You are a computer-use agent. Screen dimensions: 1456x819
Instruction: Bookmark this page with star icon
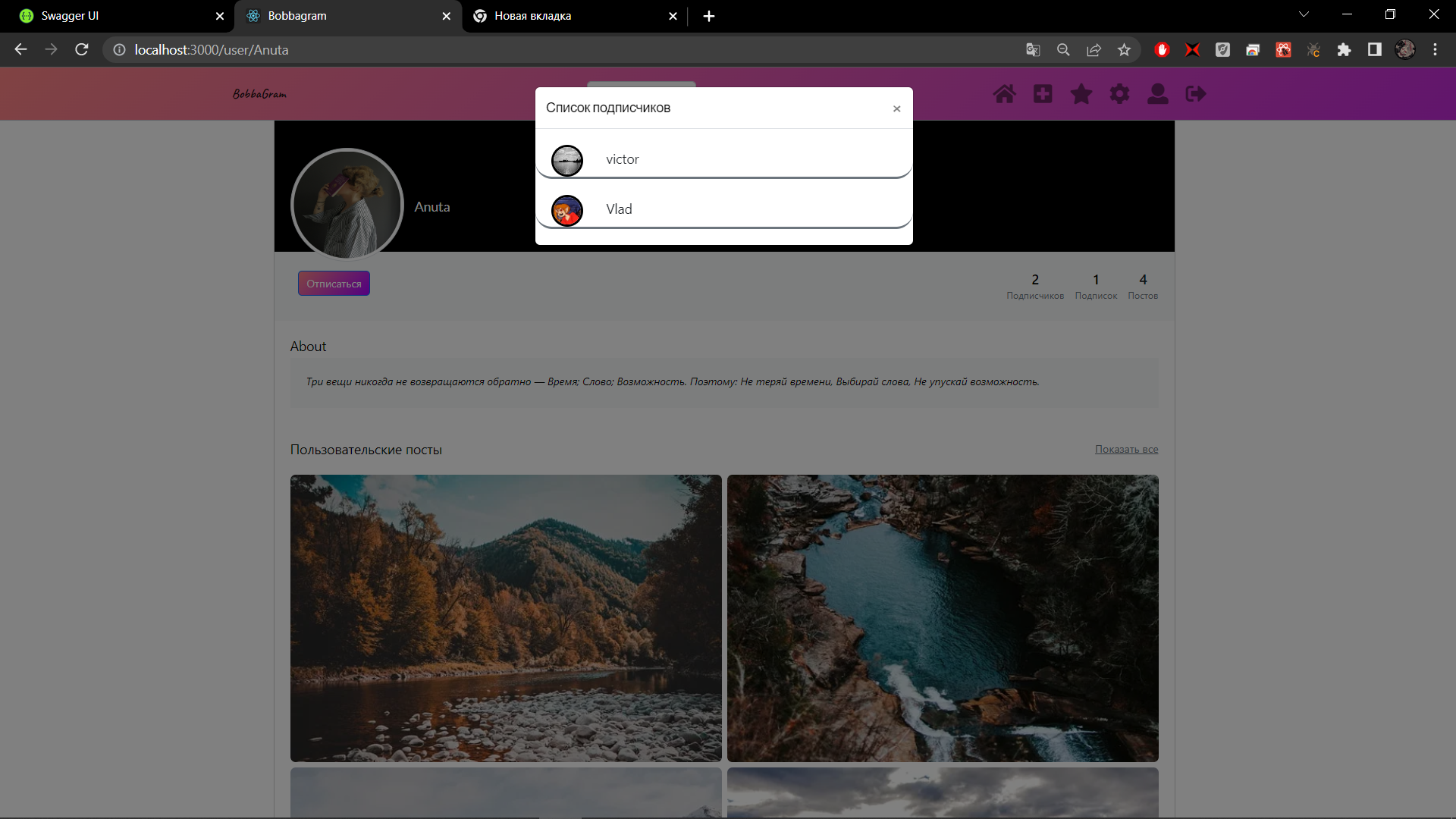(1124, 49)
